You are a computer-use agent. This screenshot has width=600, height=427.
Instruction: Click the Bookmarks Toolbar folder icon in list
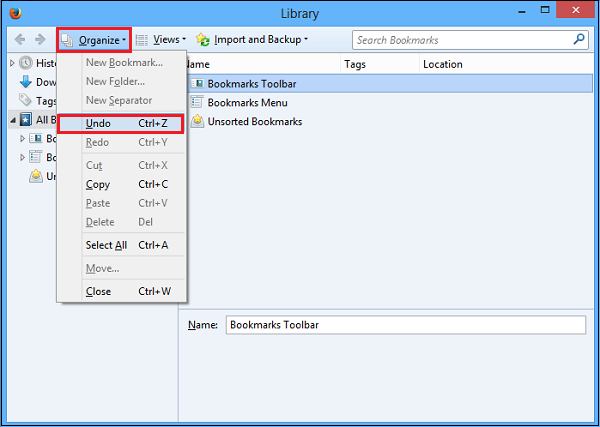[197, 83]
